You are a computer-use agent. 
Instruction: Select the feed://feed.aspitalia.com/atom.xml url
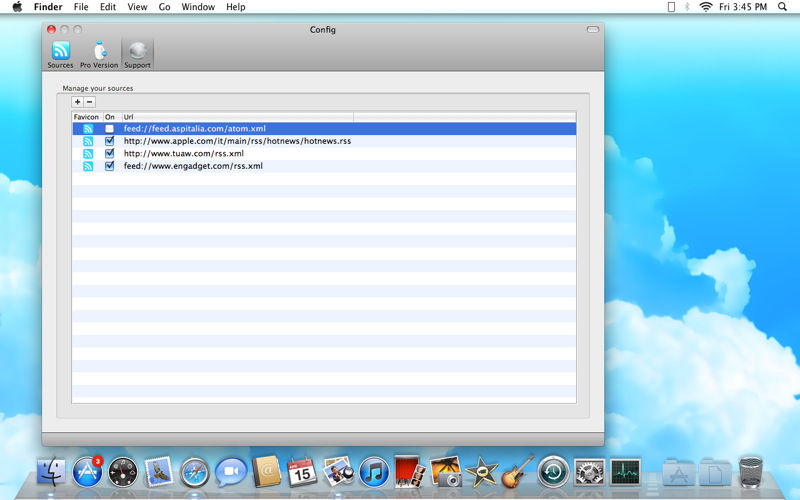tap(194, 129)
